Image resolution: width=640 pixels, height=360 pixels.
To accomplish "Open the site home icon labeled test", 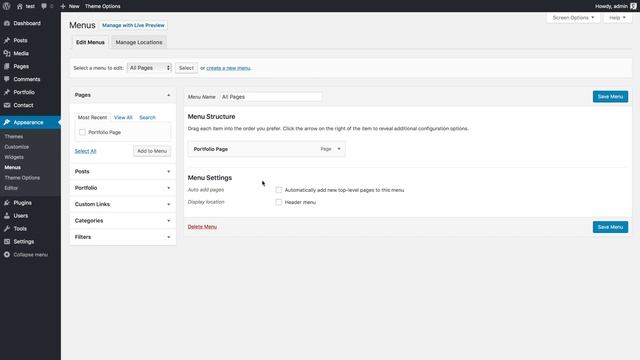I will coord(20,6).
